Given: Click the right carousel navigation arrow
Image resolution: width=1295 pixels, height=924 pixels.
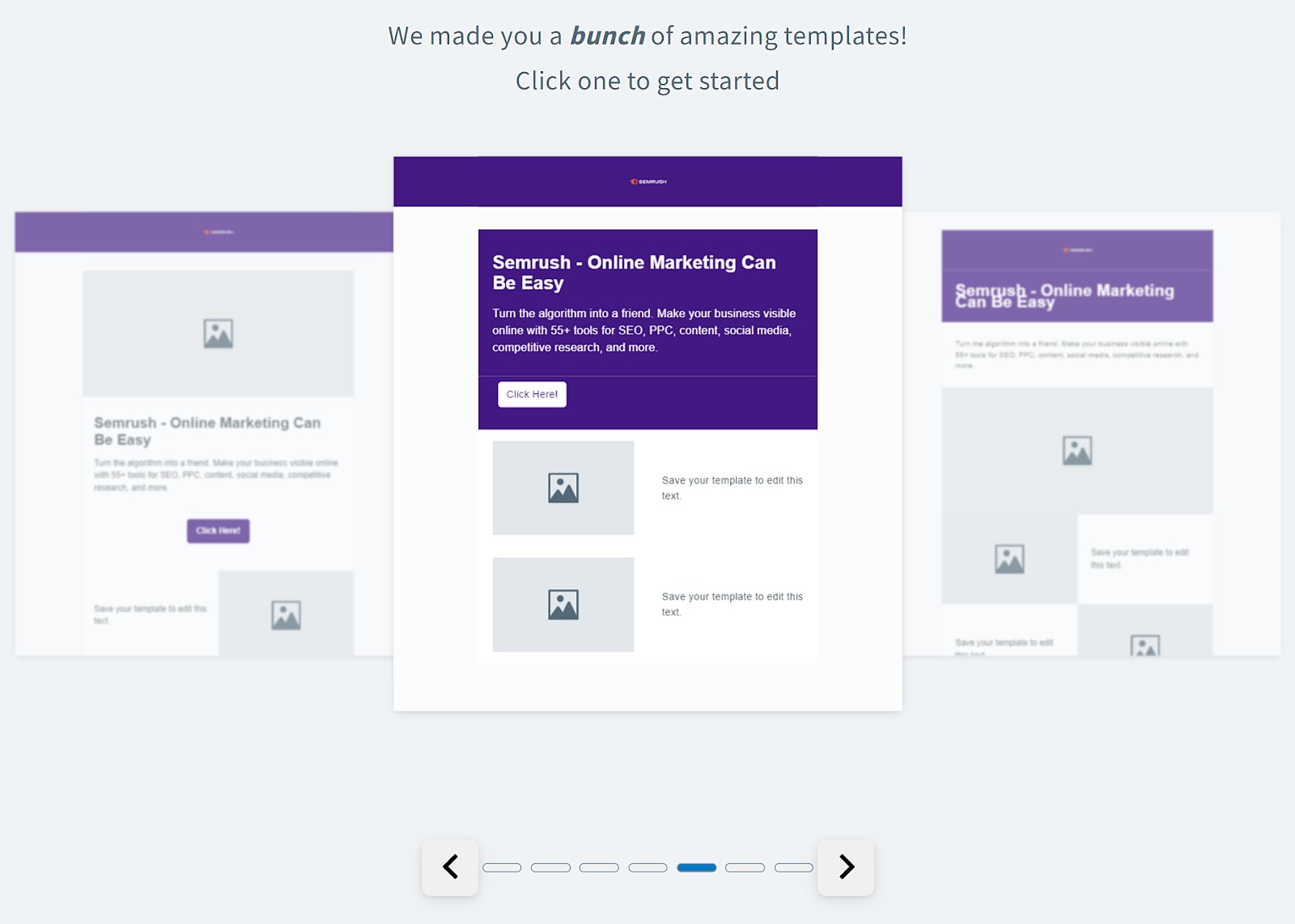Looking at the screenshot, I should click(846, 867).
